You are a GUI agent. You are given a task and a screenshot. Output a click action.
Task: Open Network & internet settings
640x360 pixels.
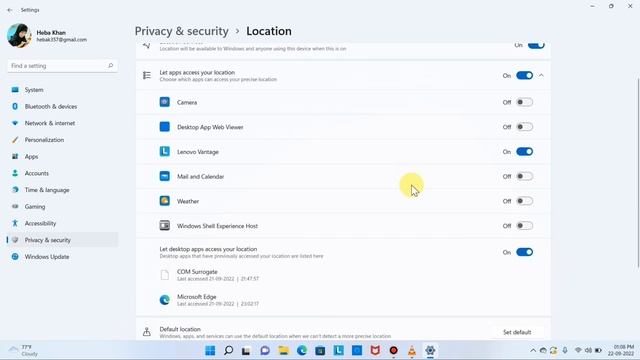click(62, 123)
